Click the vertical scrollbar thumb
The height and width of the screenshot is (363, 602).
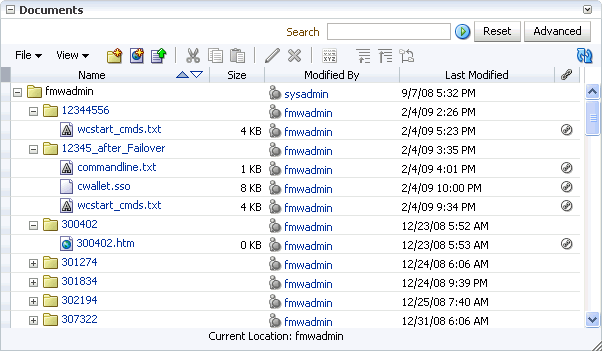point(592,118)
